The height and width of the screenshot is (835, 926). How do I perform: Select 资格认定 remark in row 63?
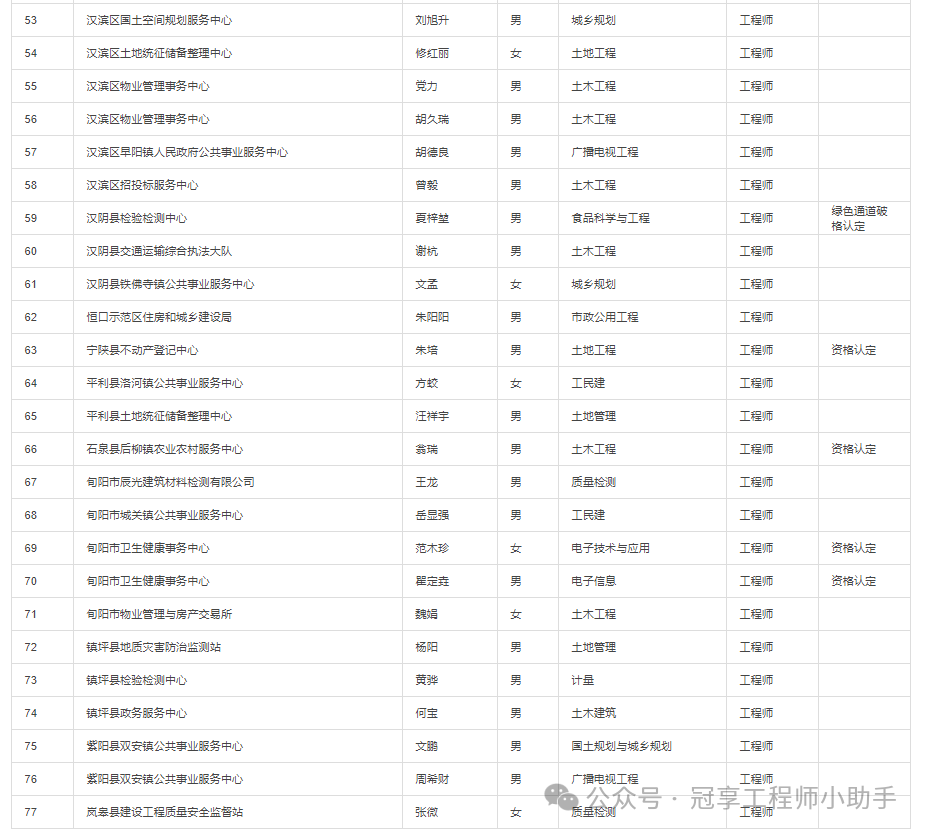853,351
